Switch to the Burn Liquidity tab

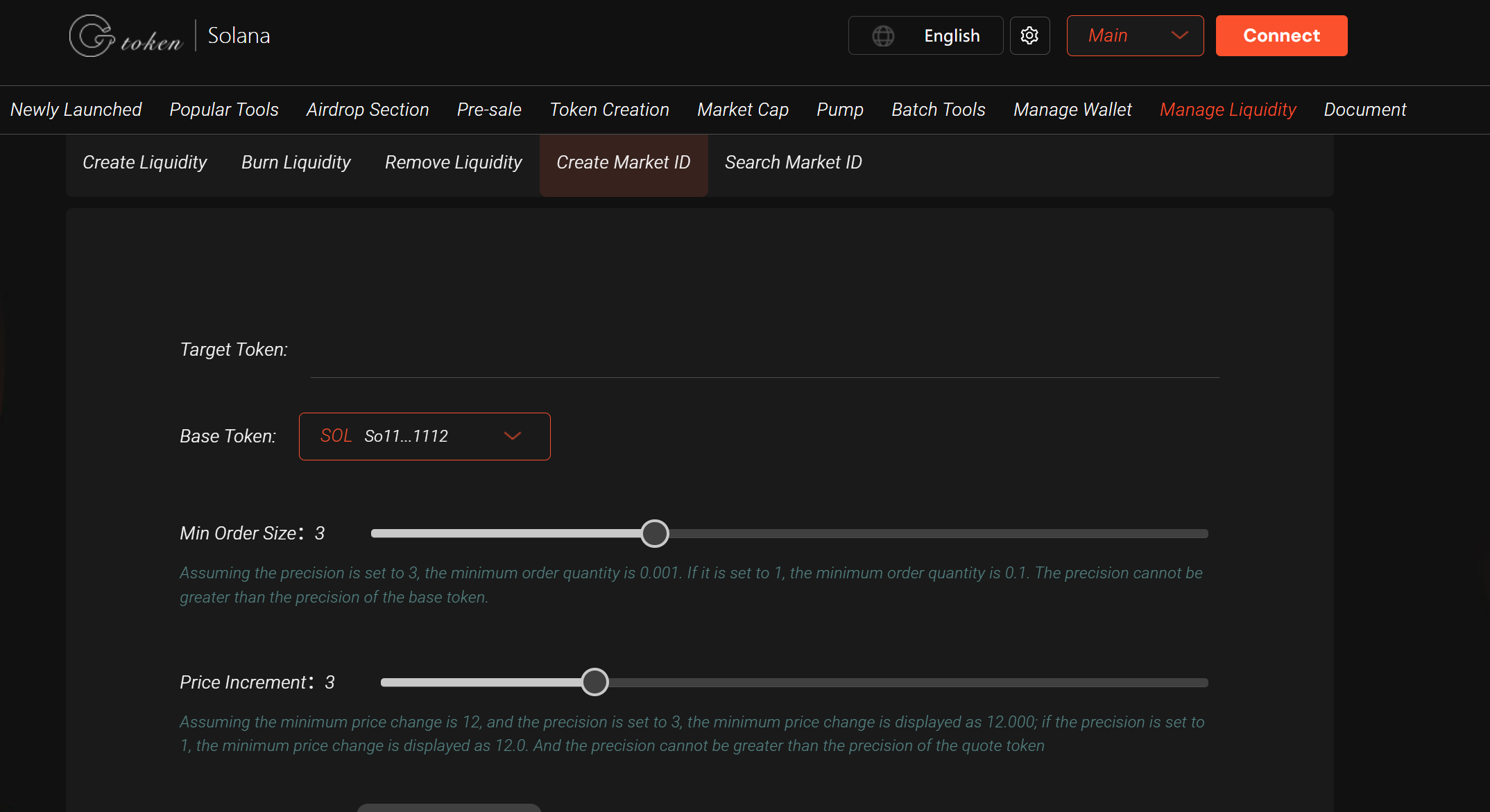coord(296,162)
